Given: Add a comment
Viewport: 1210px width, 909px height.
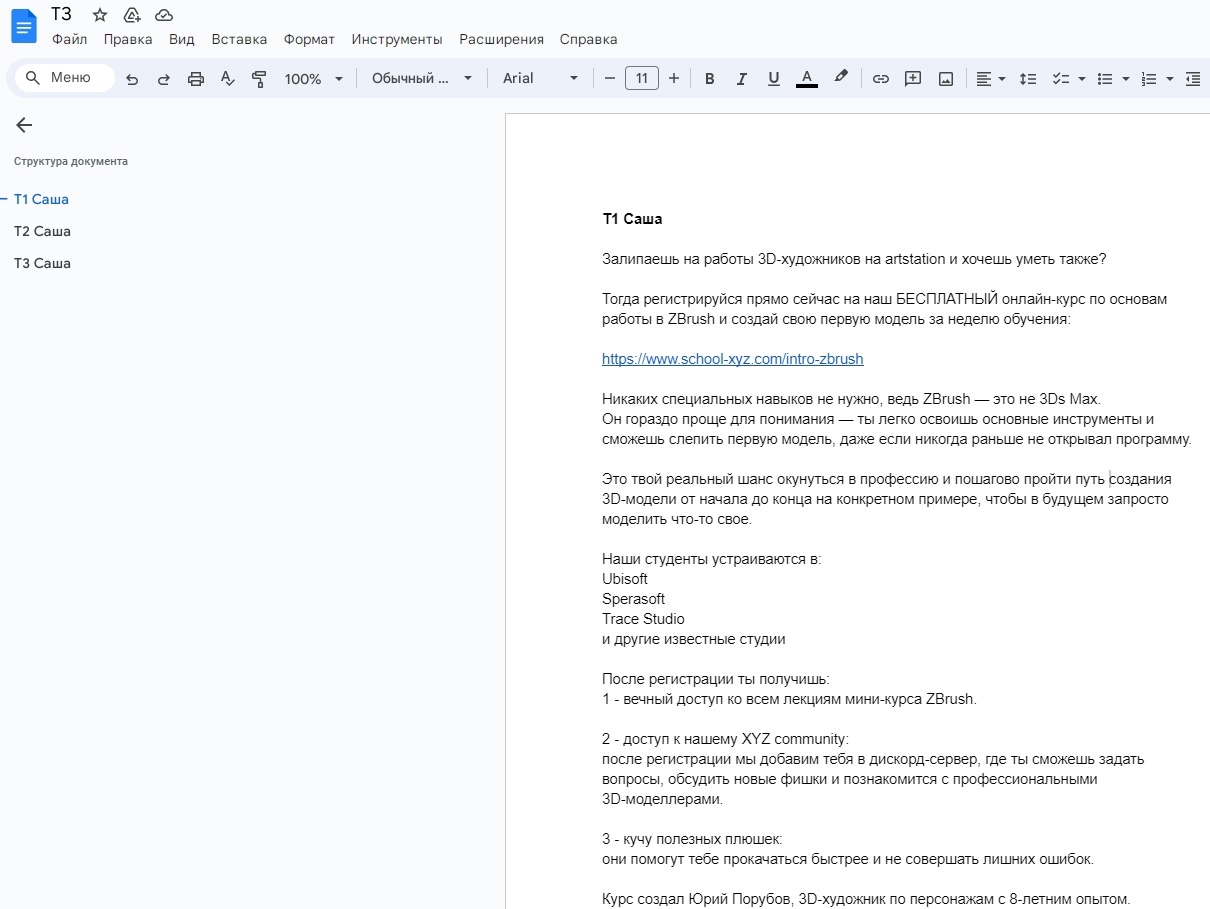Looking at the screenshot, I should [x=913, y=79].
